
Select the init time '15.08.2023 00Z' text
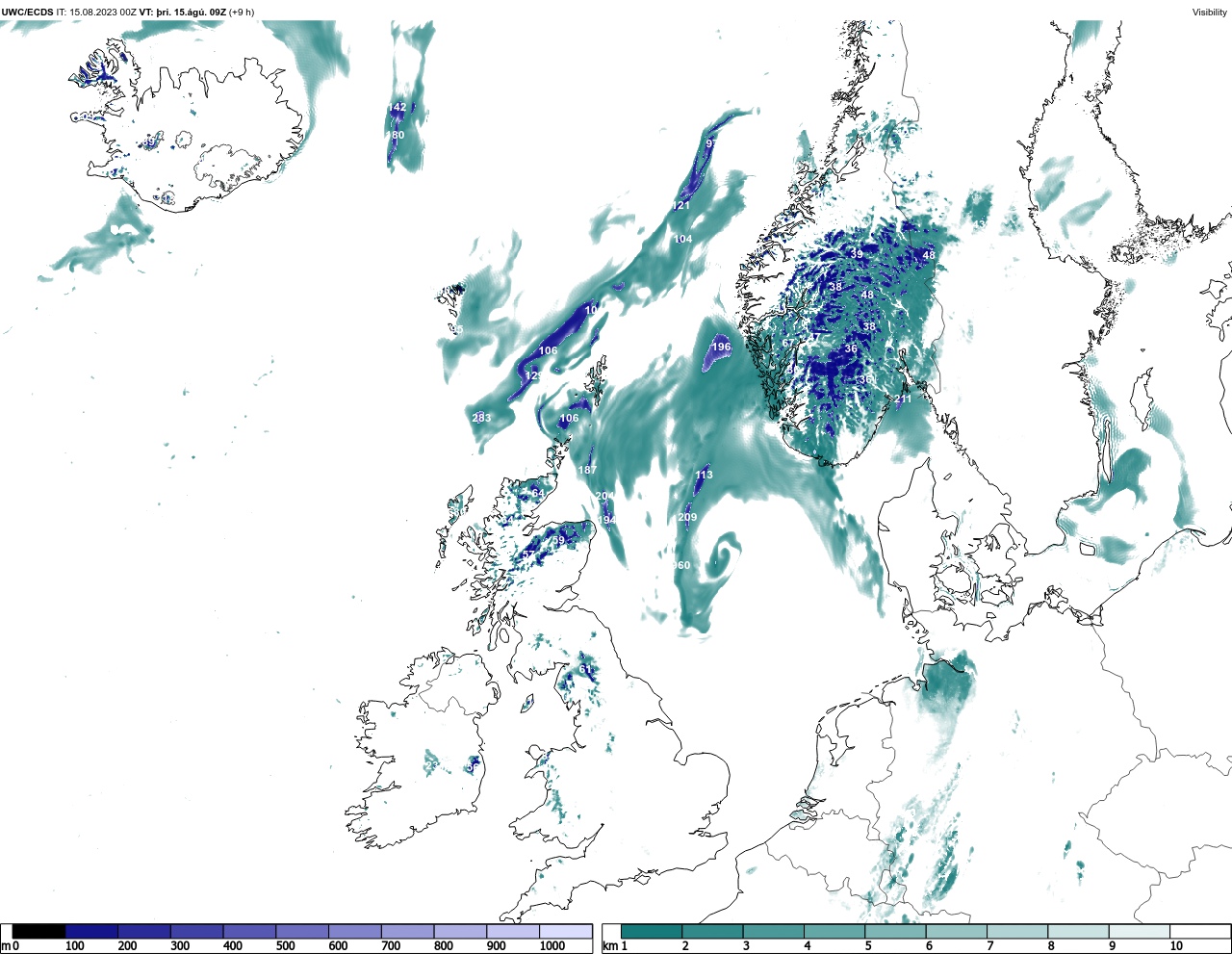(103, 13)
